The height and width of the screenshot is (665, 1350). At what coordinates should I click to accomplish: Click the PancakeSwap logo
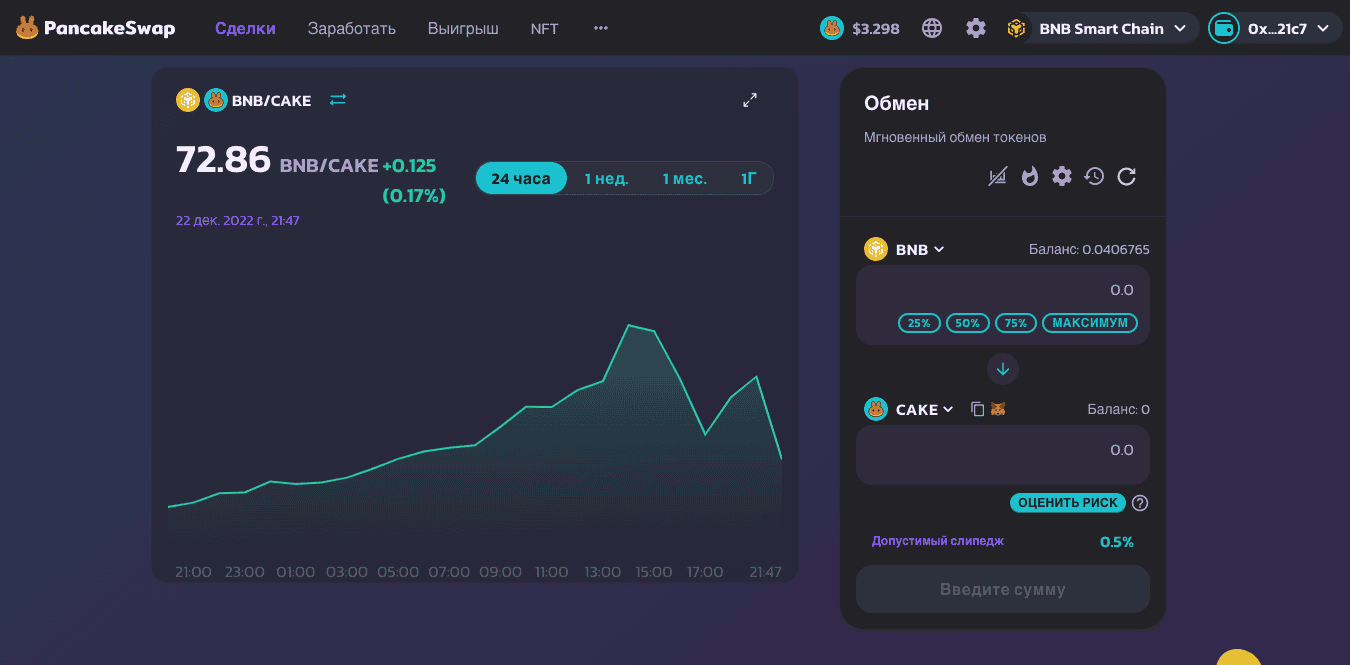(x=95, y=28)
